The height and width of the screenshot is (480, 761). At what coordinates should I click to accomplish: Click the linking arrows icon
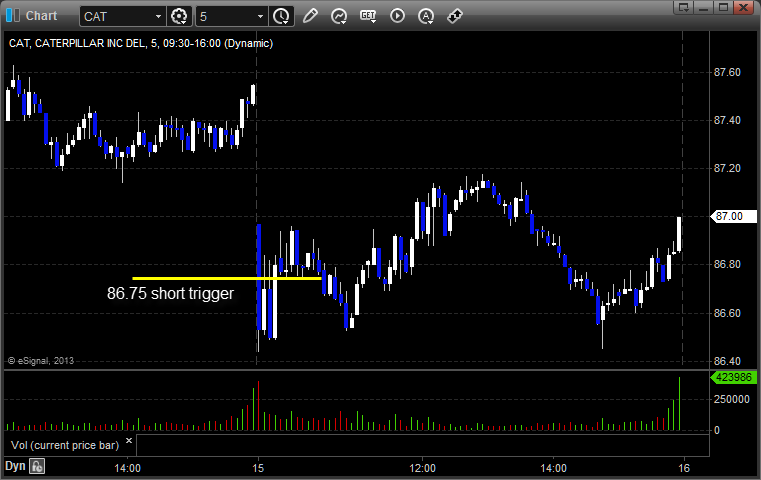tap(455, 16)
